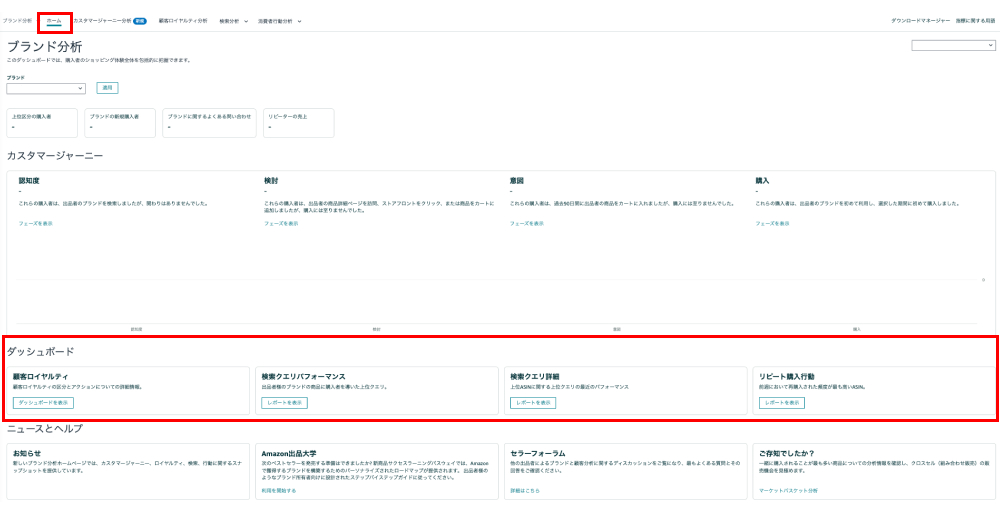Click the 検討 heading text
The height and width of the screenshot is (514, 1000).
[x=271, y=181]
